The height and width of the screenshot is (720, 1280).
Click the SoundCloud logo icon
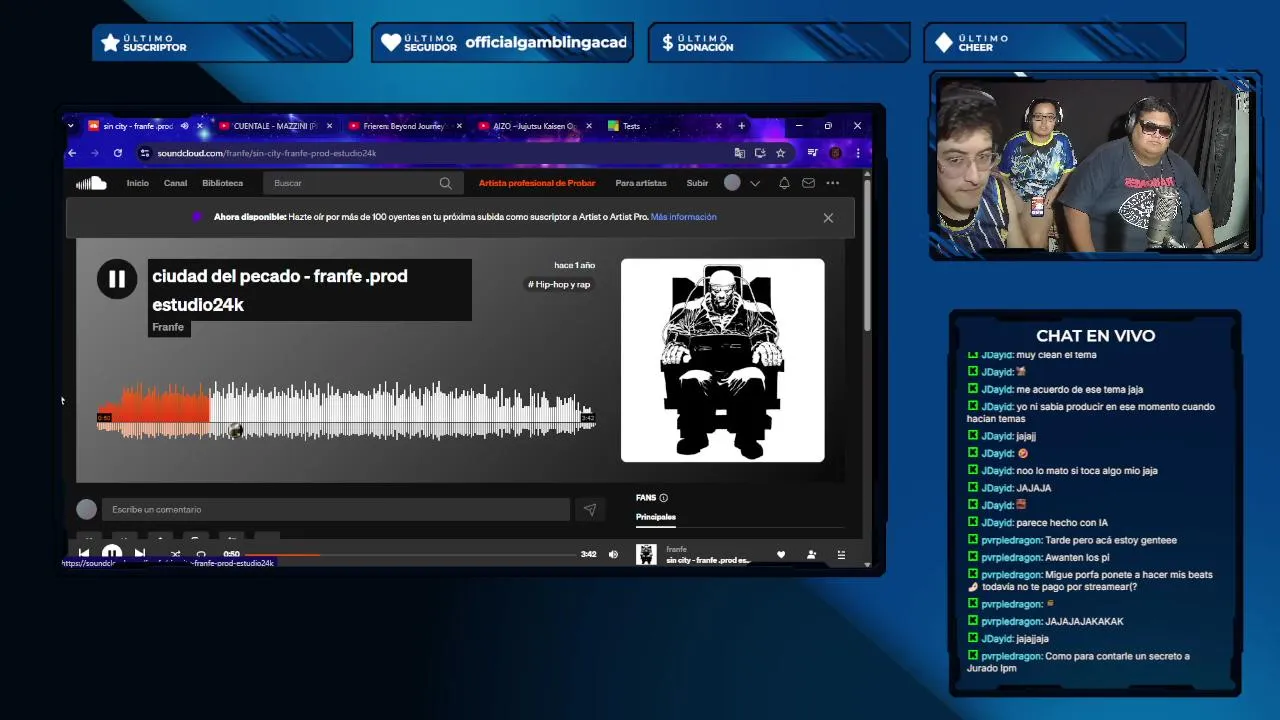click(x=91, y=183)
